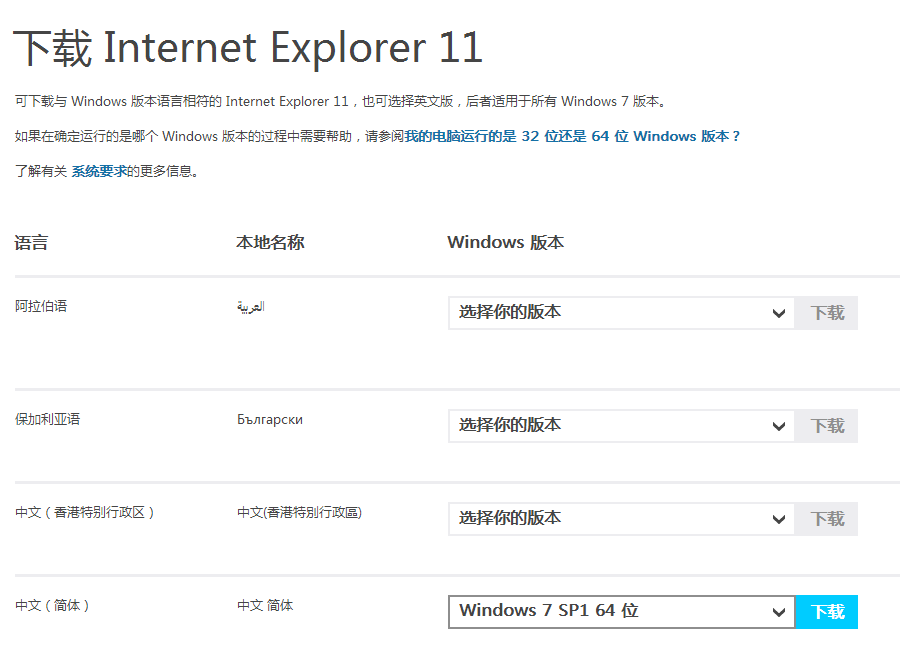
Task: Click the blue 下载 button for 中文 (简体)
Action: tap(827, 612)
